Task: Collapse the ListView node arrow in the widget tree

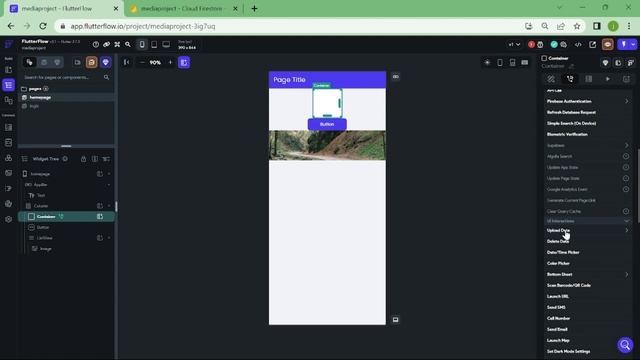Action: tap(109, 238)
